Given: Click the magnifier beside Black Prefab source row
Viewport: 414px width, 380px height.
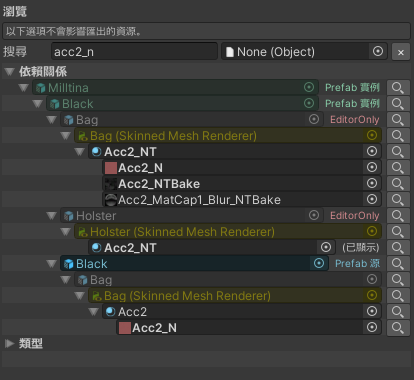Looking at the screenshot, I should (x=398, y=264).
